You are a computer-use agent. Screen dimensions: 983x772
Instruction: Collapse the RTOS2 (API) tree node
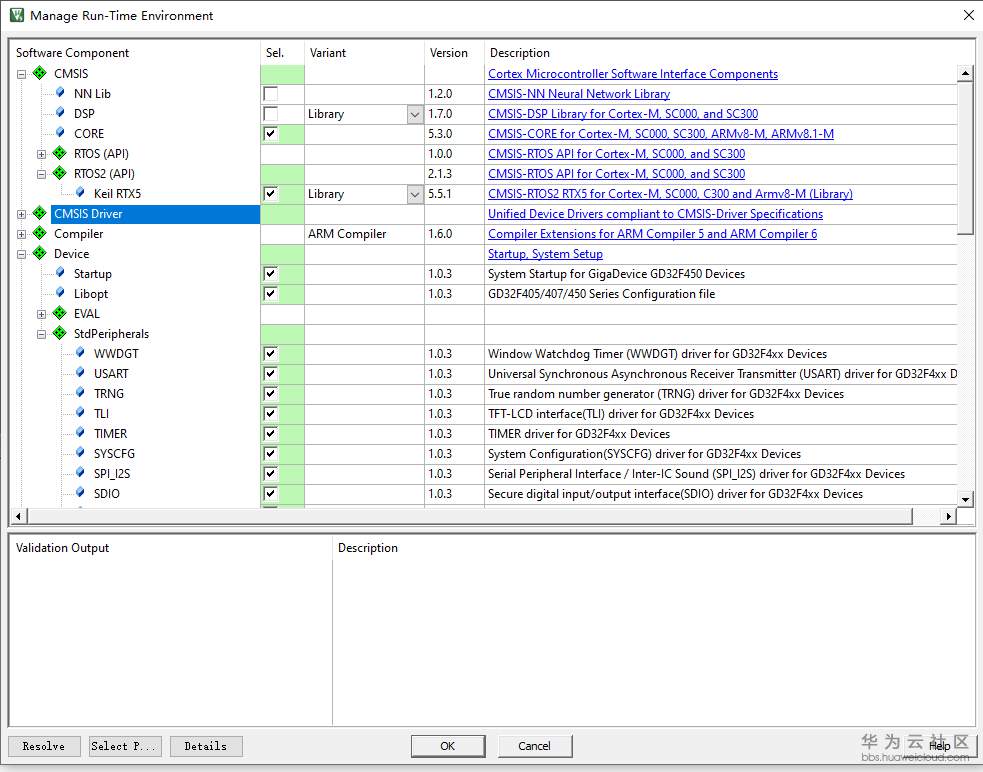click(41, 174)
